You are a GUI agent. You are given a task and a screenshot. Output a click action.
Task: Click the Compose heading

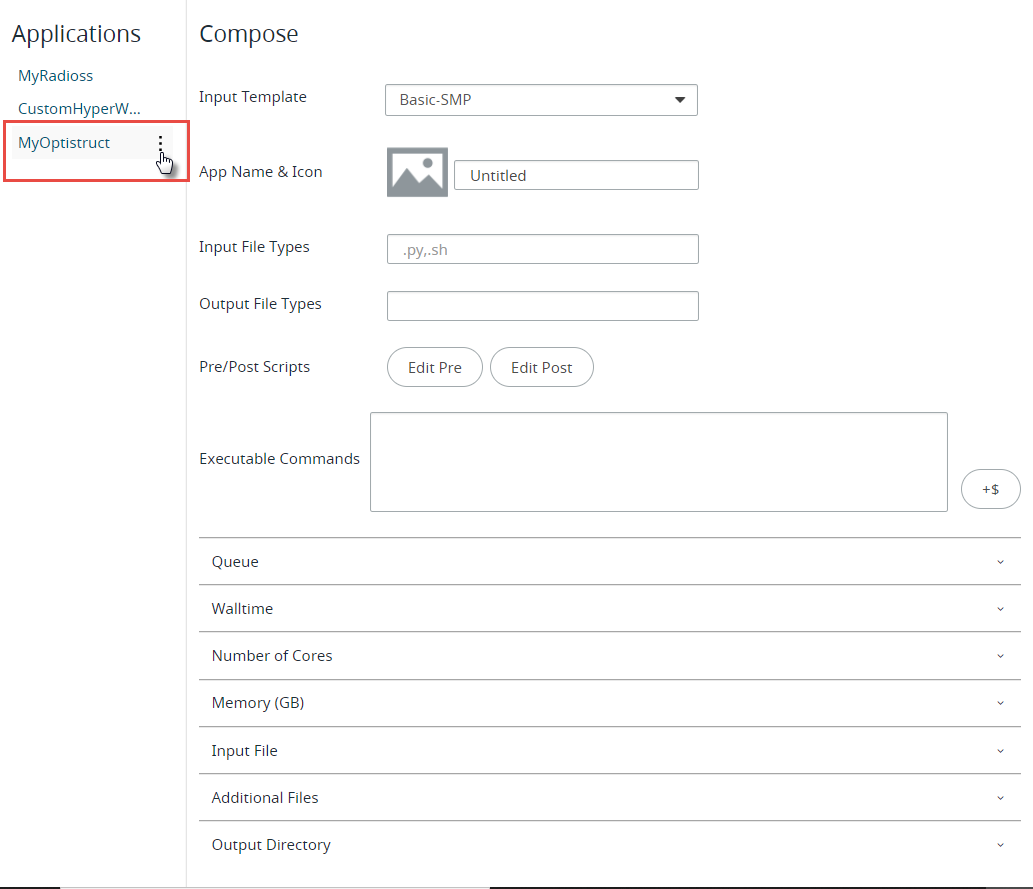248,34
